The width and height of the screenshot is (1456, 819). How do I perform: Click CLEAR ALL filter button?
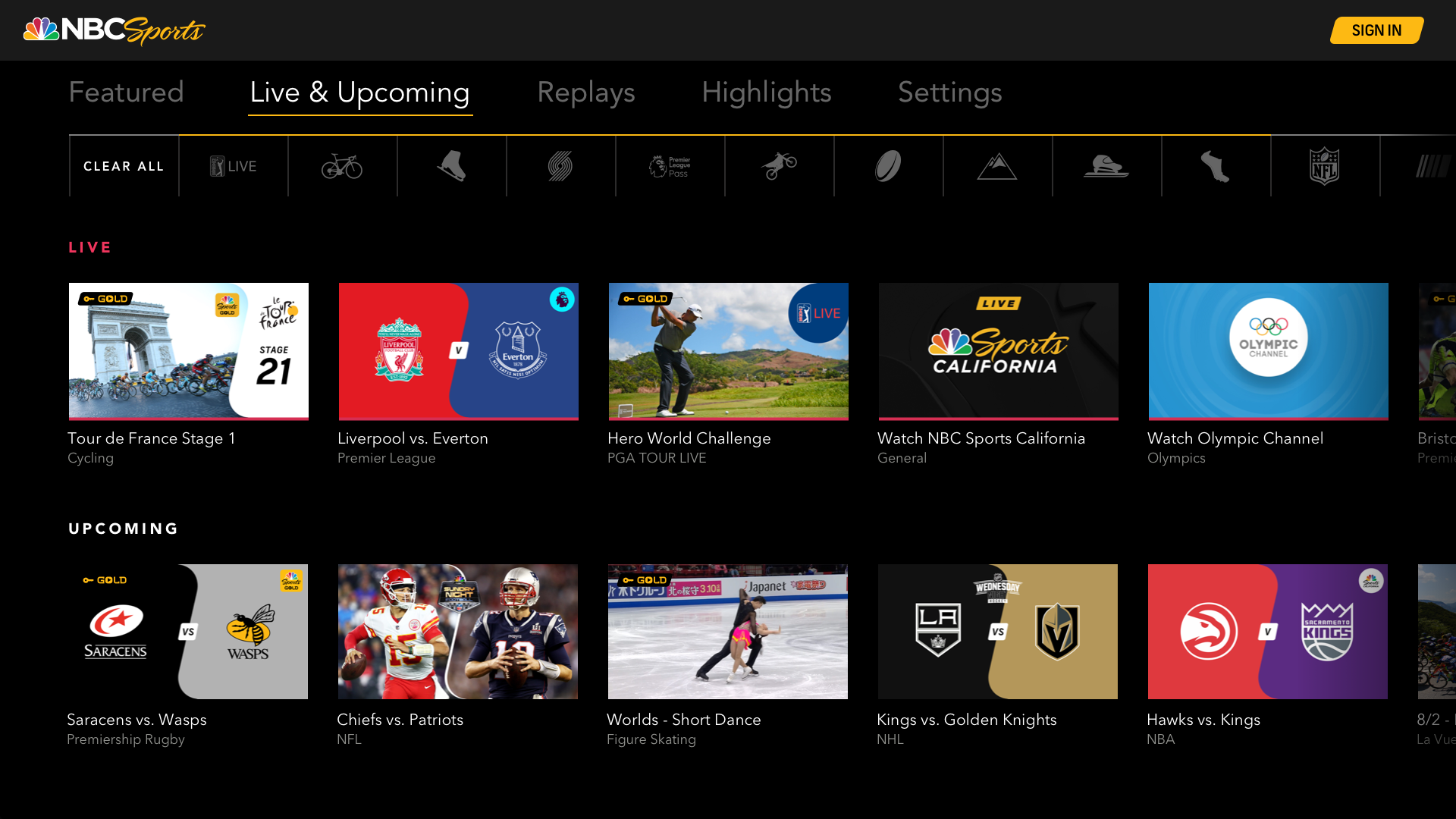point(124,167)
